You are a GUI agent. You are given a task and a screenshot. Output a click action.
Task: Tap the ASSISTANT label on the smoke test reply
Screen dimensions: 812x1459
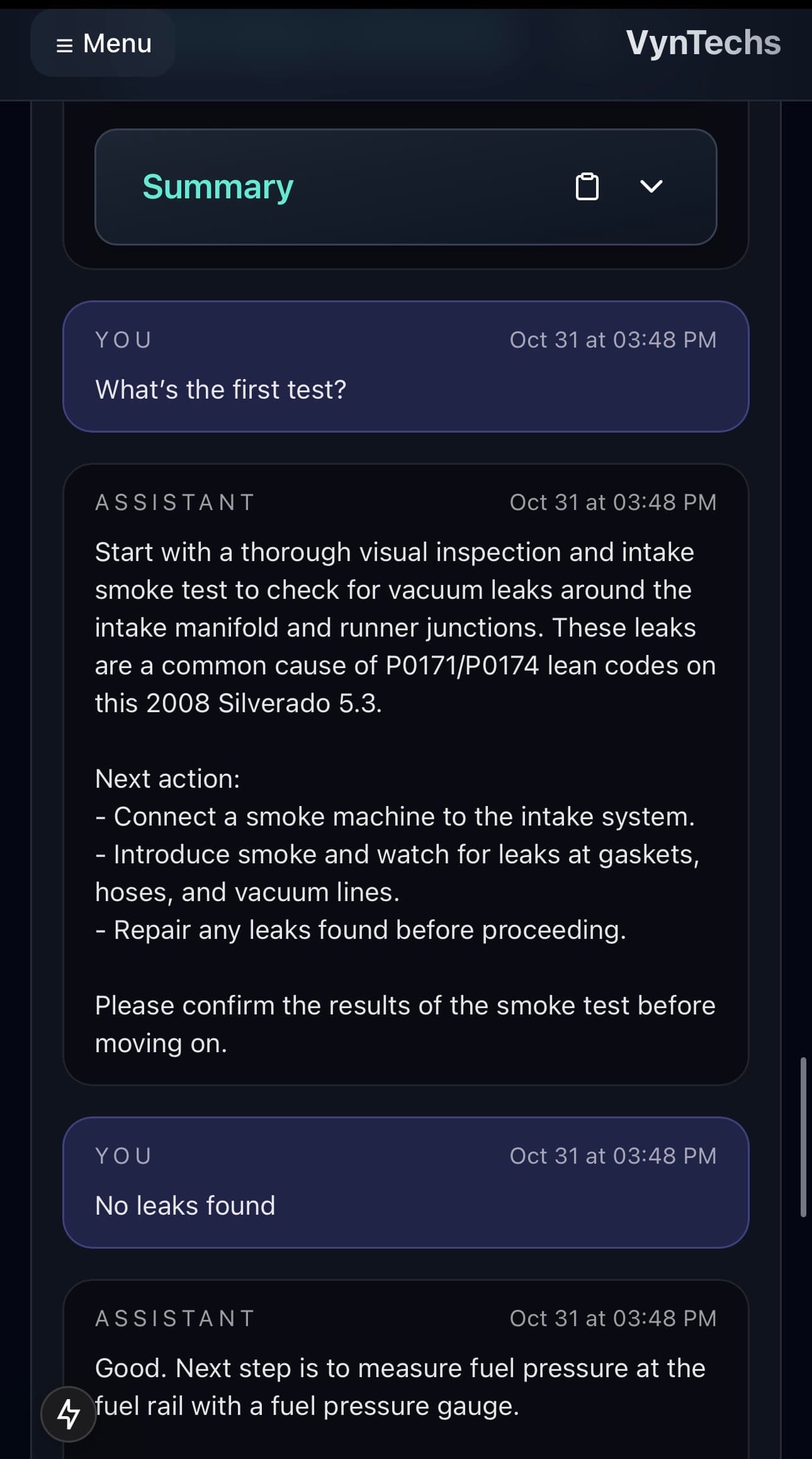(x=174, y=501)
